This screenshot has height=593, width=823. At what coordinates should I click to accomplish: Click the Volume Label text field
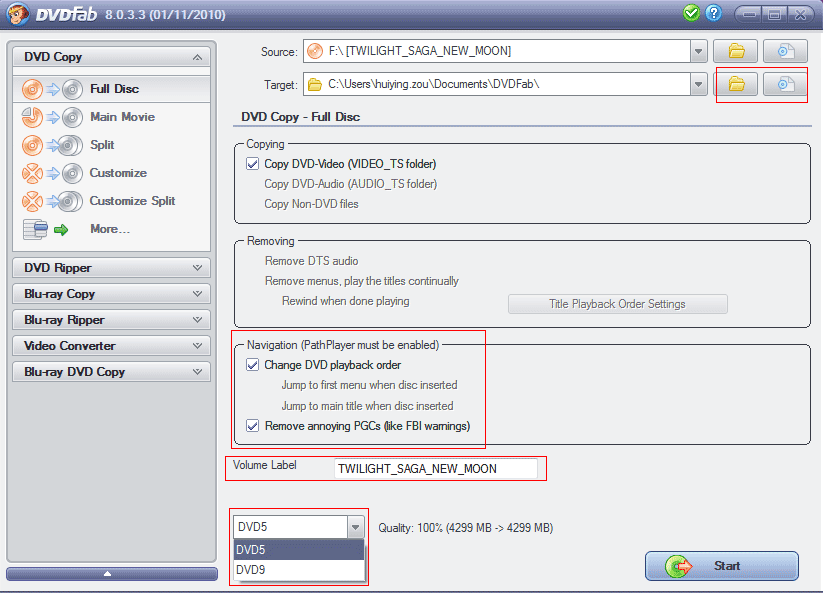(x=436, y=469)
